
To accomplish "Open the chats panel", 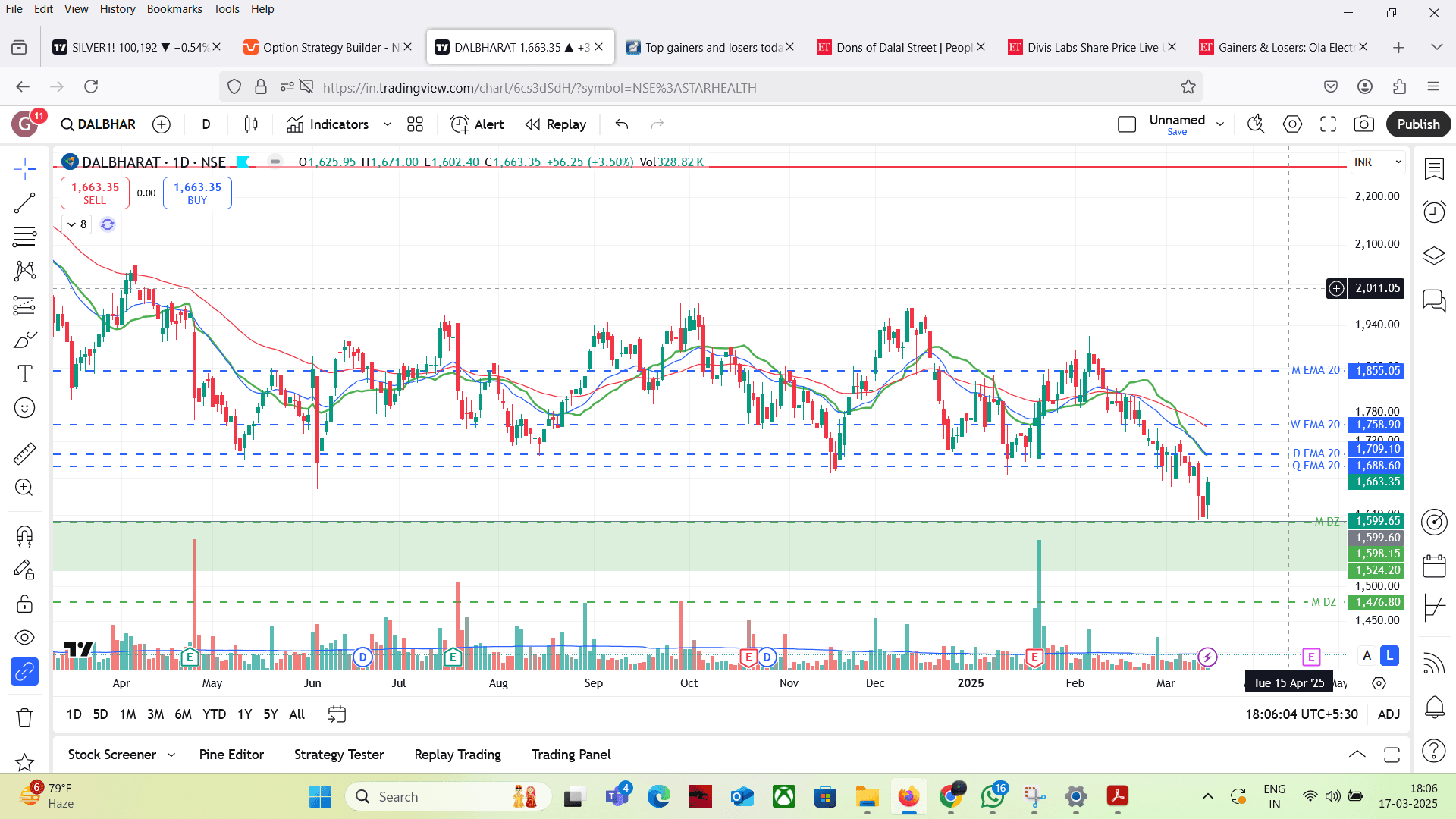I will (x=1434, y=300).
